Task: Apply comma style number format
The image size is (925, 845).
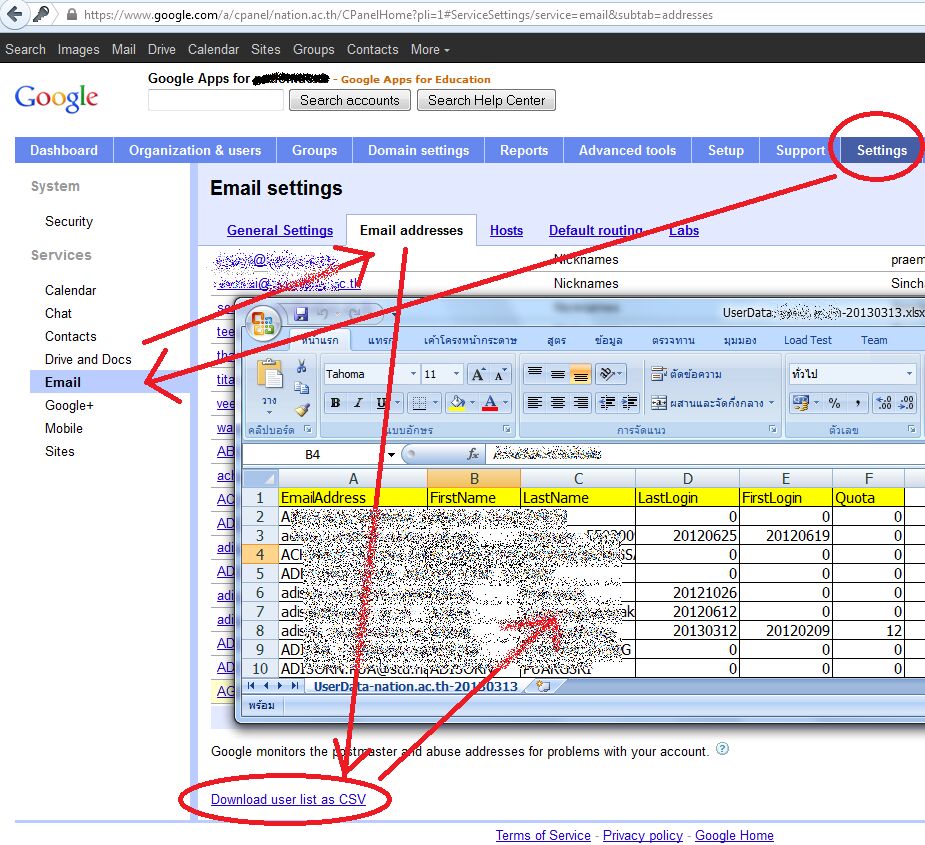Action: 857,403
